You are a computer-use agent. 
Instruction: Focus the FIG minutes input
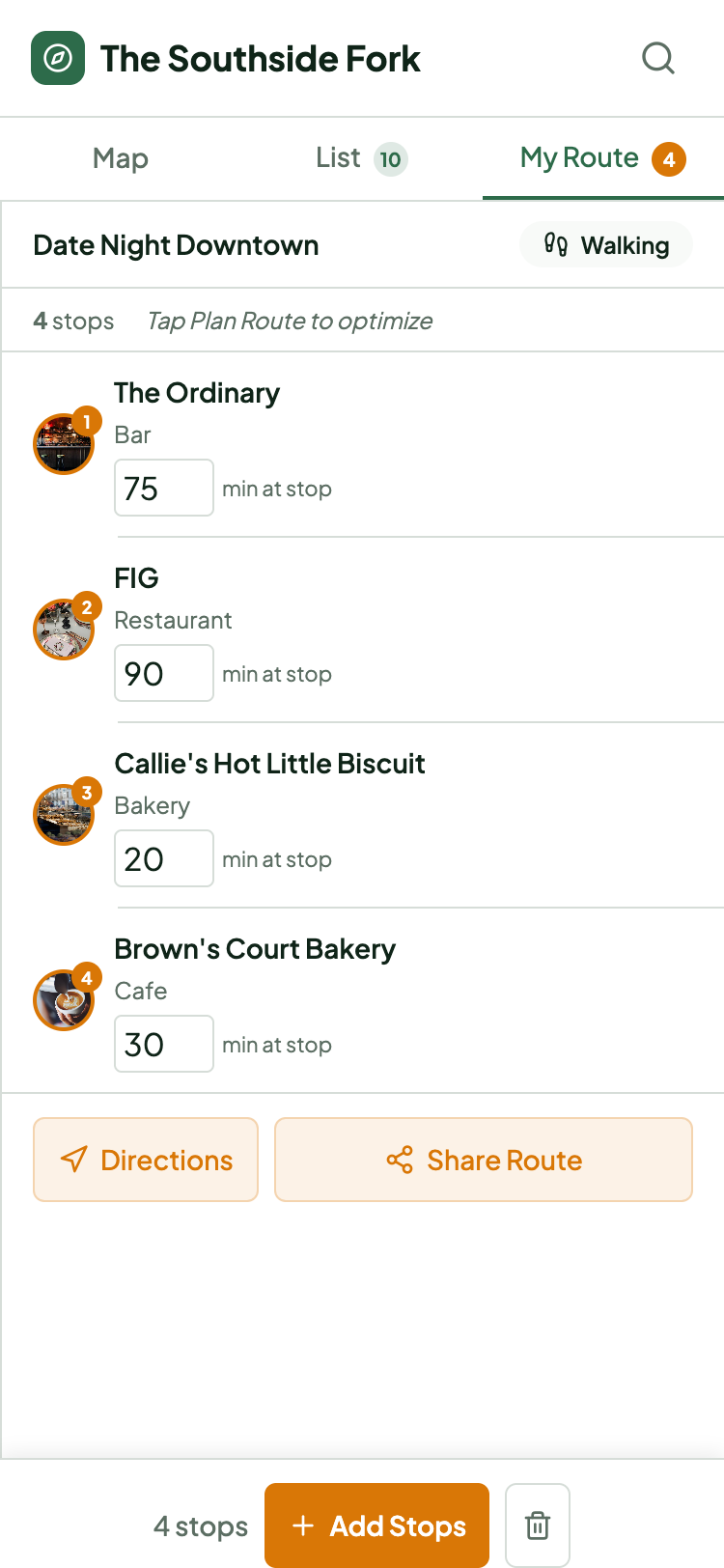[x=163, y=673]
